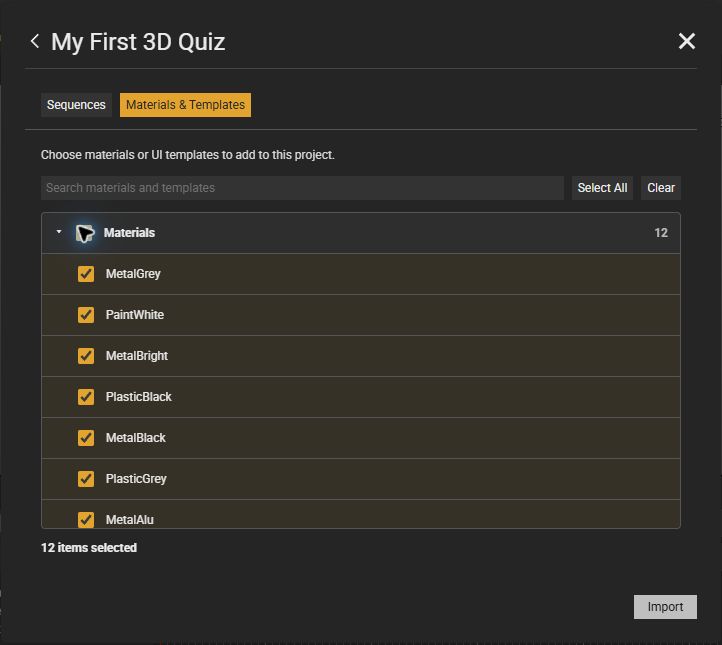Viewport: 722px width, 645px height.
Task: Click the MetalAlu material name
Action: 130,520
